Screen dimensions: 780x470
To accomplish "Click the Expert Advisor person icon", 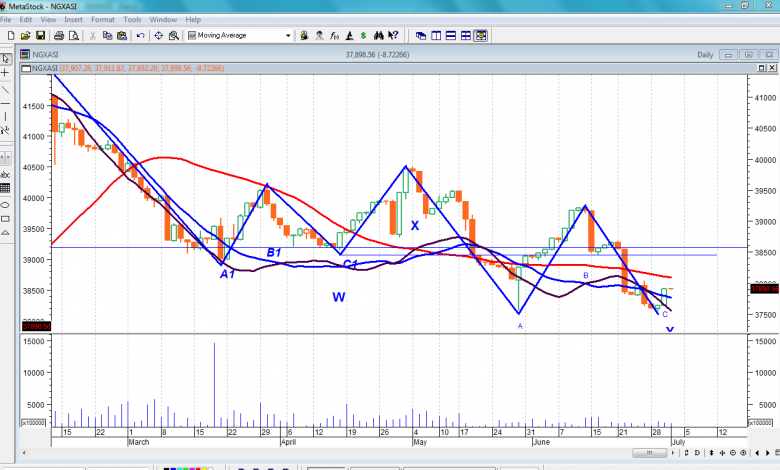I will point(319,35).
